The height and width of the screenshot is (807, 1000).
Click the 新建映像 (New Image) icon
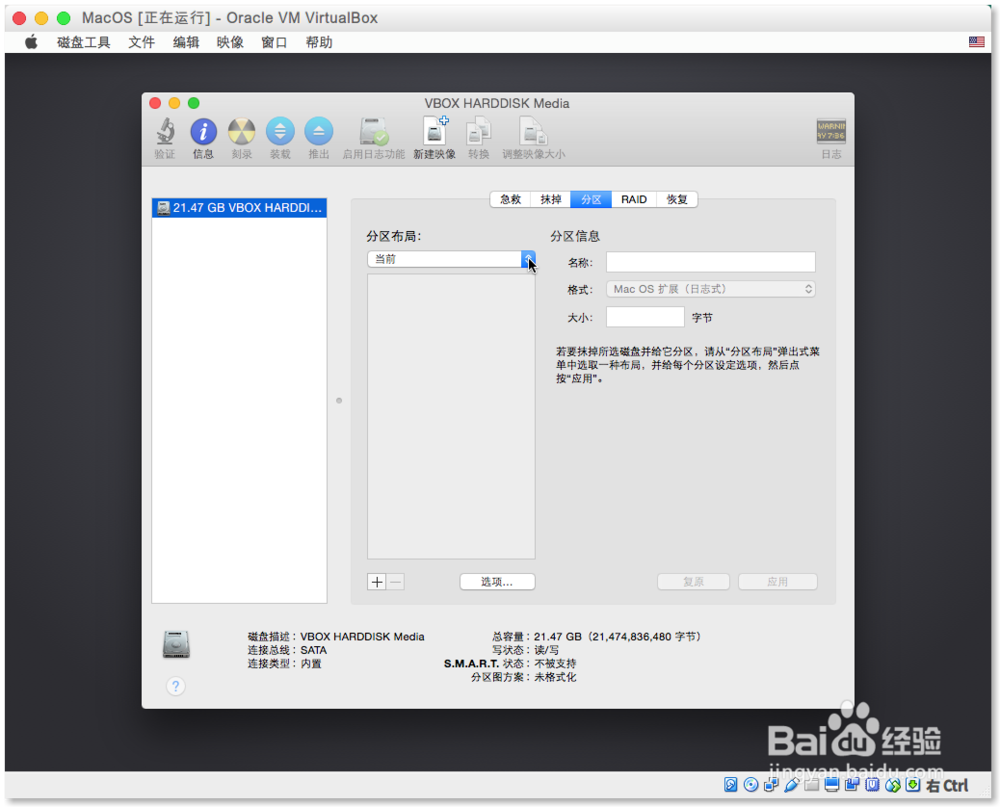434,132
